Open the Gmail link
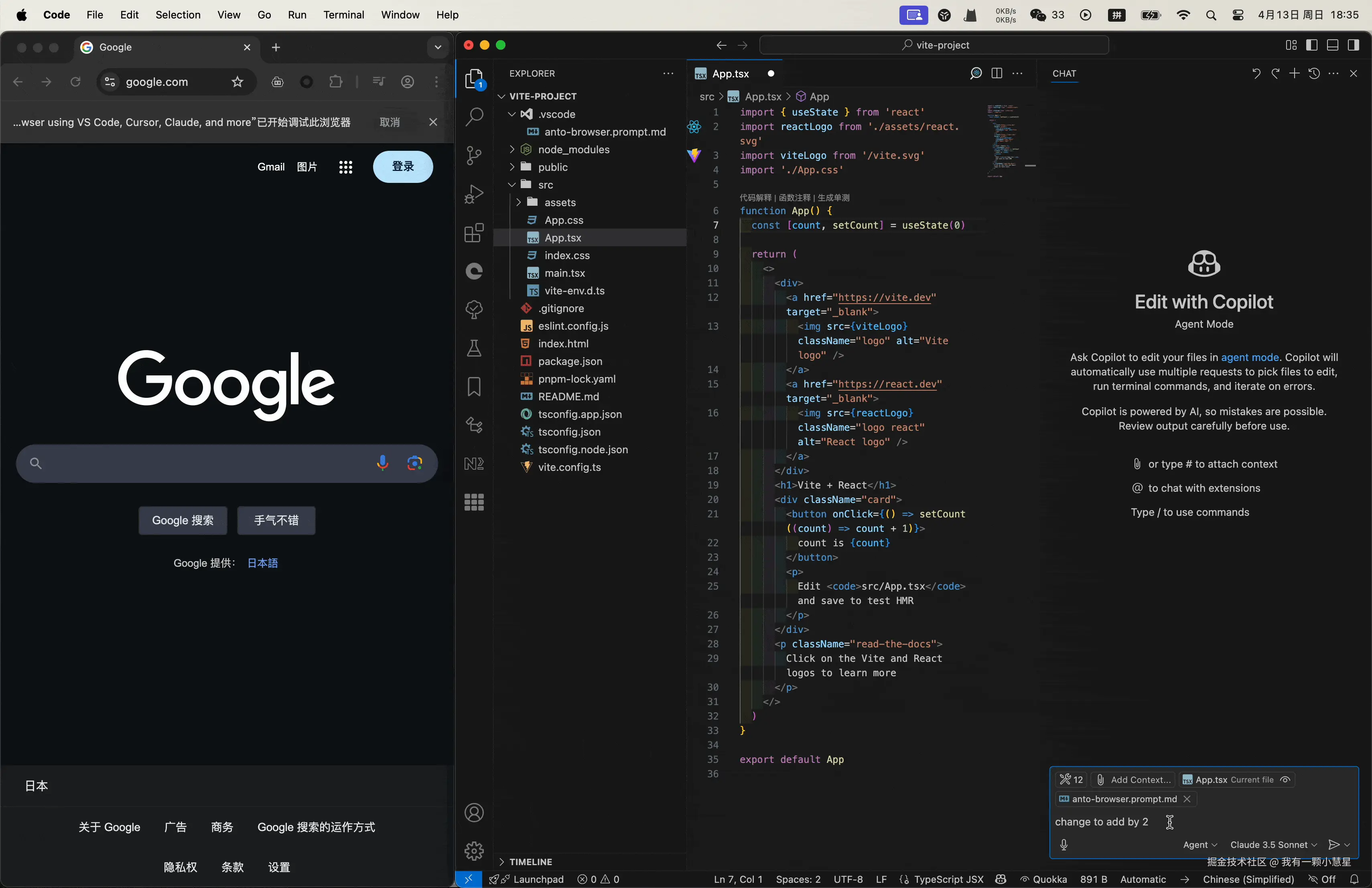 pyautogui.click(x=271, y=167)
